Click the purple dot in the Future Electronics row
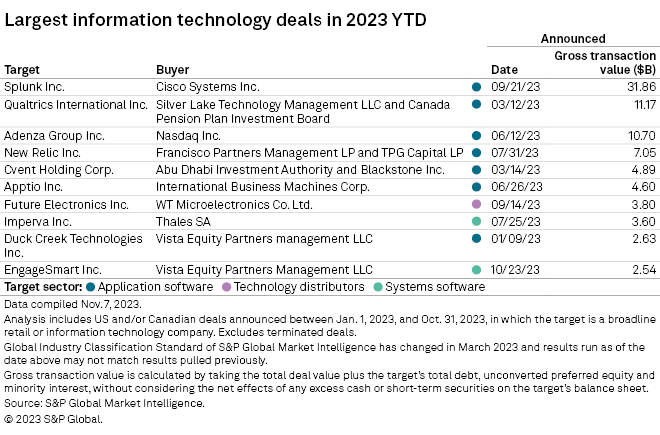660x435 pixels. [x=476, y=204]
